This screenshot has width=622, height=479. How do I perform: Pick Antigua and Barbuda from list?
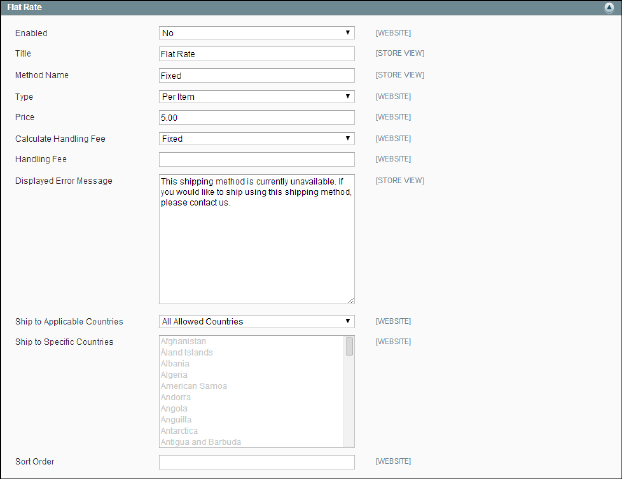(201, 442)
